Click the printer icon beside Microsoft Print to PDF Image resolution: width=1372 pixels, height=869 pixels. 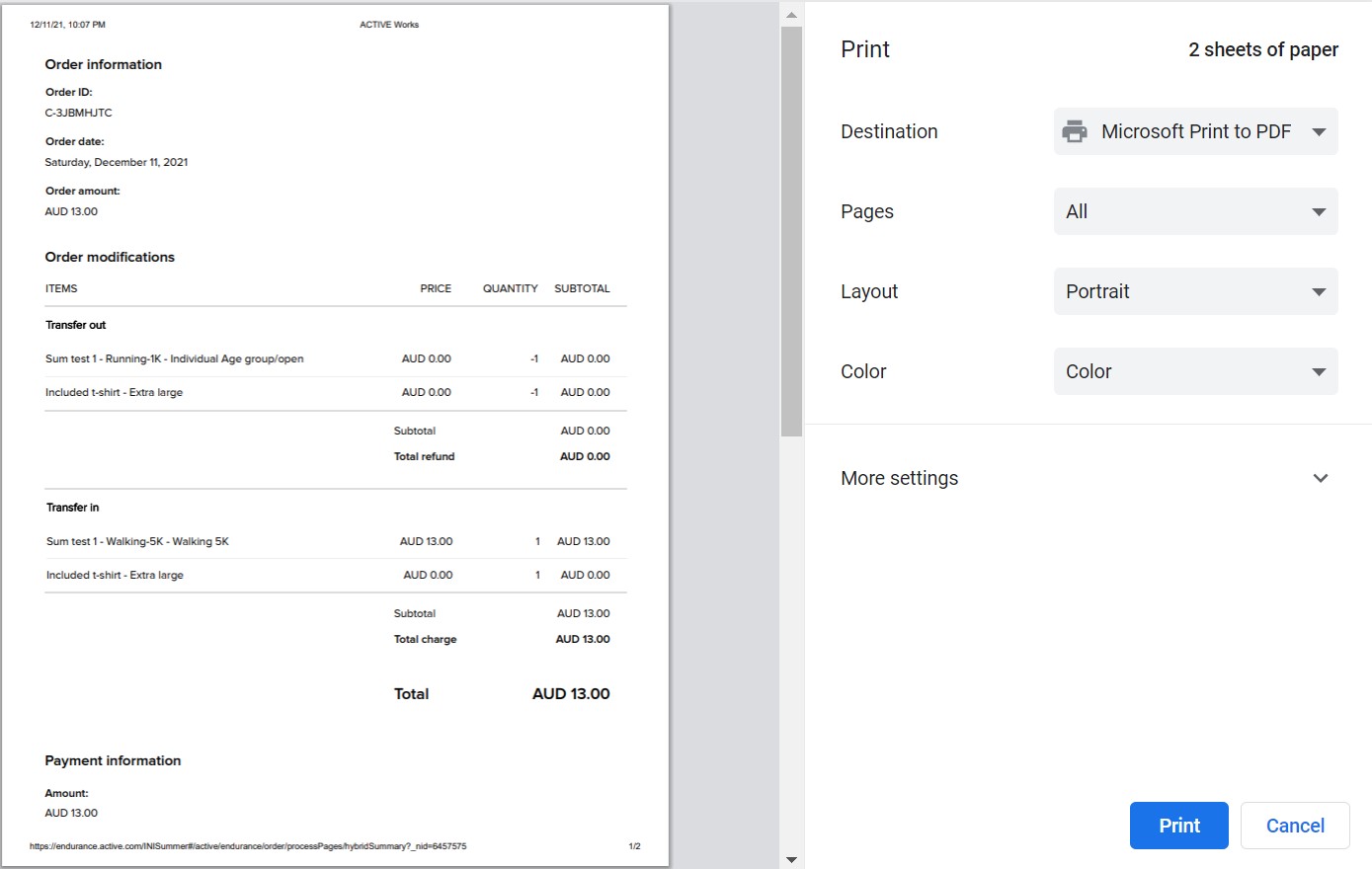(1075, 131)
